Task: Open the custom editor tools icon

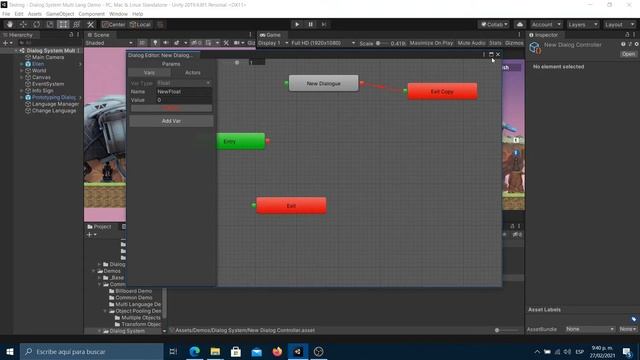Action: (91, 24)
